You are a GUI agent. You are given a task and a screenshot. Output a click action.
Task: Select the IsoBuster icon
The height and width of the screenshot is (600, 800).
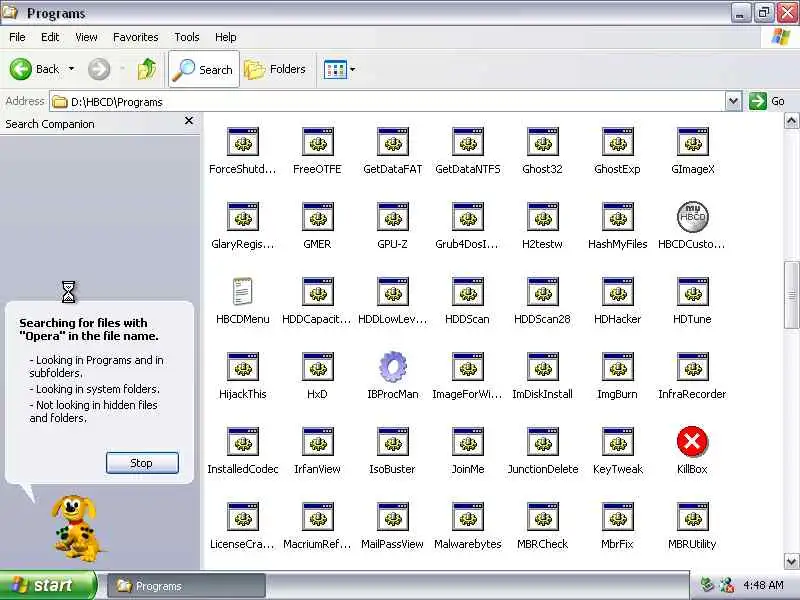(x=393, y=441)
